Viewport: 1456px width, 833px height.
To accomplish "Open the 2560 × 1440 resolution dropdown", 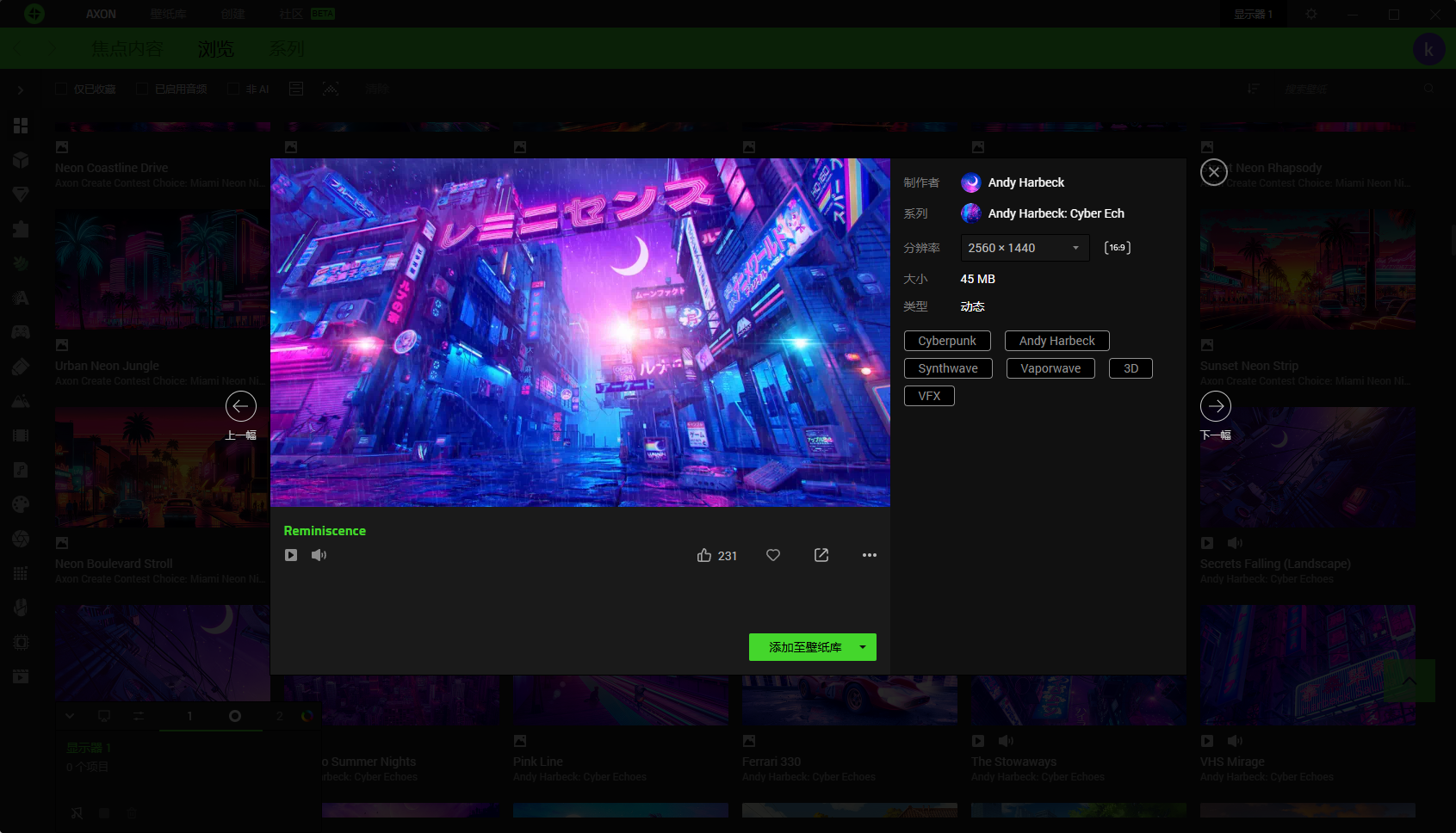I will [x=1025, y=248].
